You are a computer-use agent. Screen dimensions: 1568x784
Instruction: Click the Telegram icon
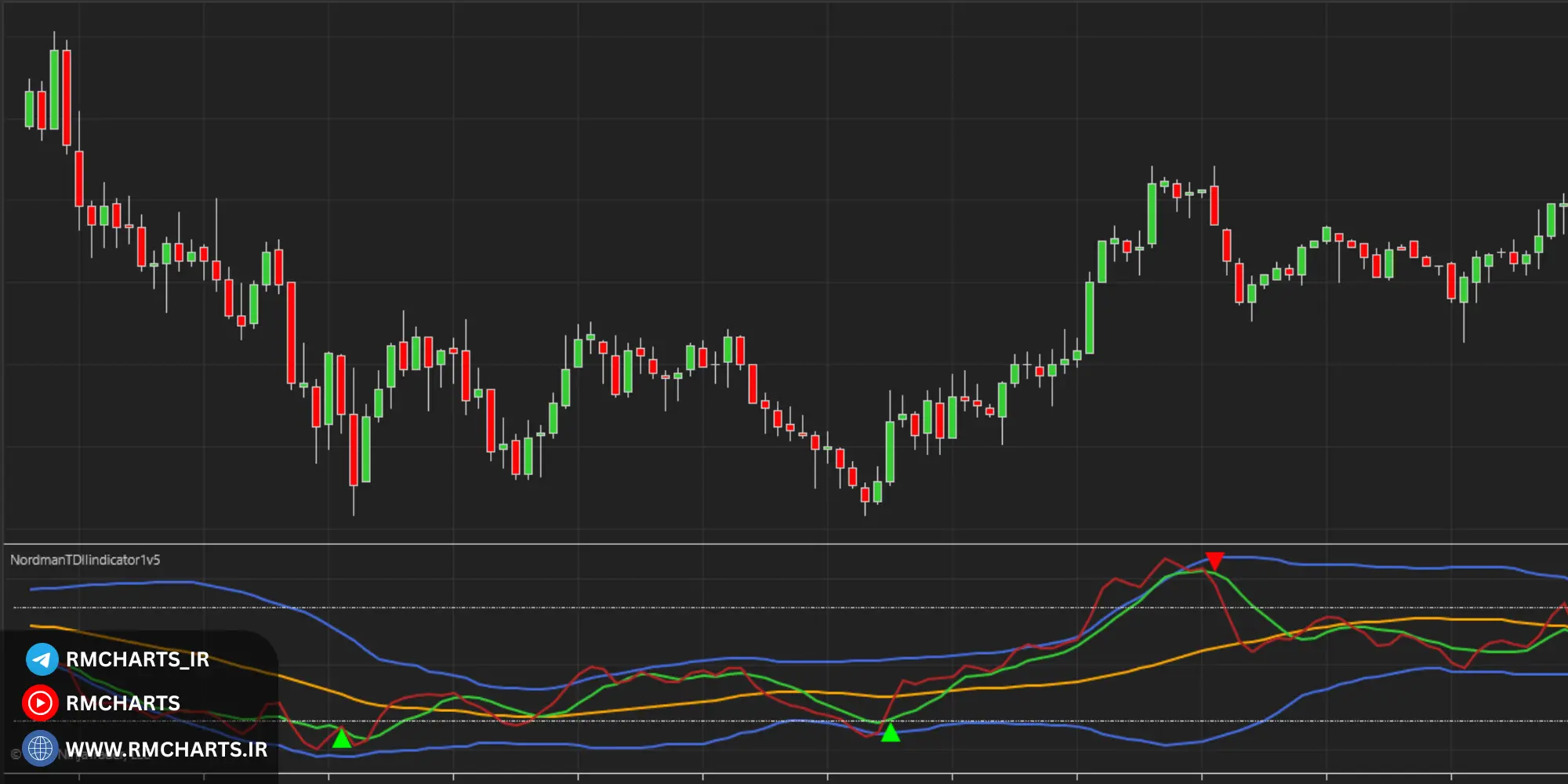42,659
